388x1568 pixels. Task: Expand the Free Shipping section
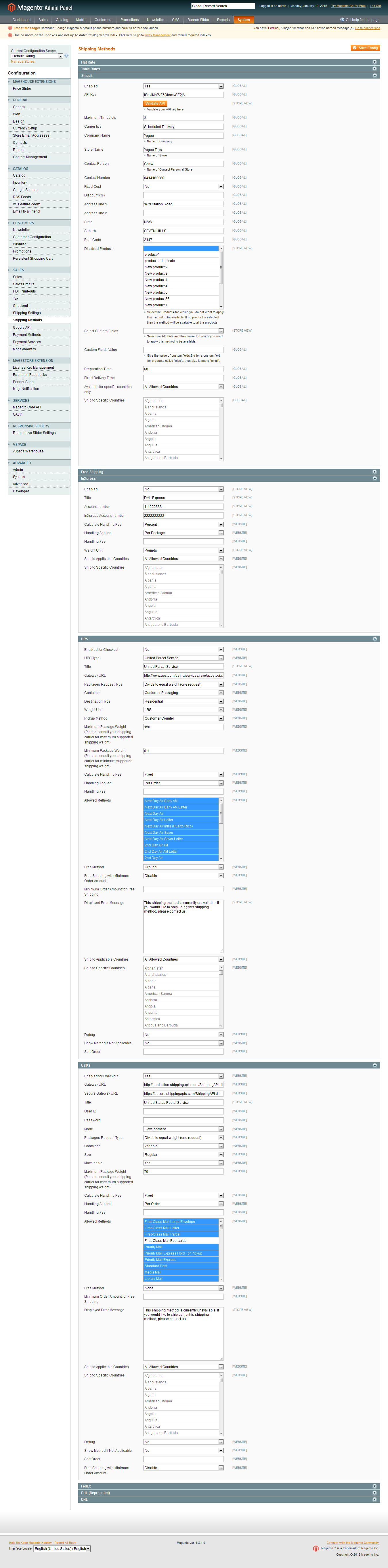click(x=229, y=472)
